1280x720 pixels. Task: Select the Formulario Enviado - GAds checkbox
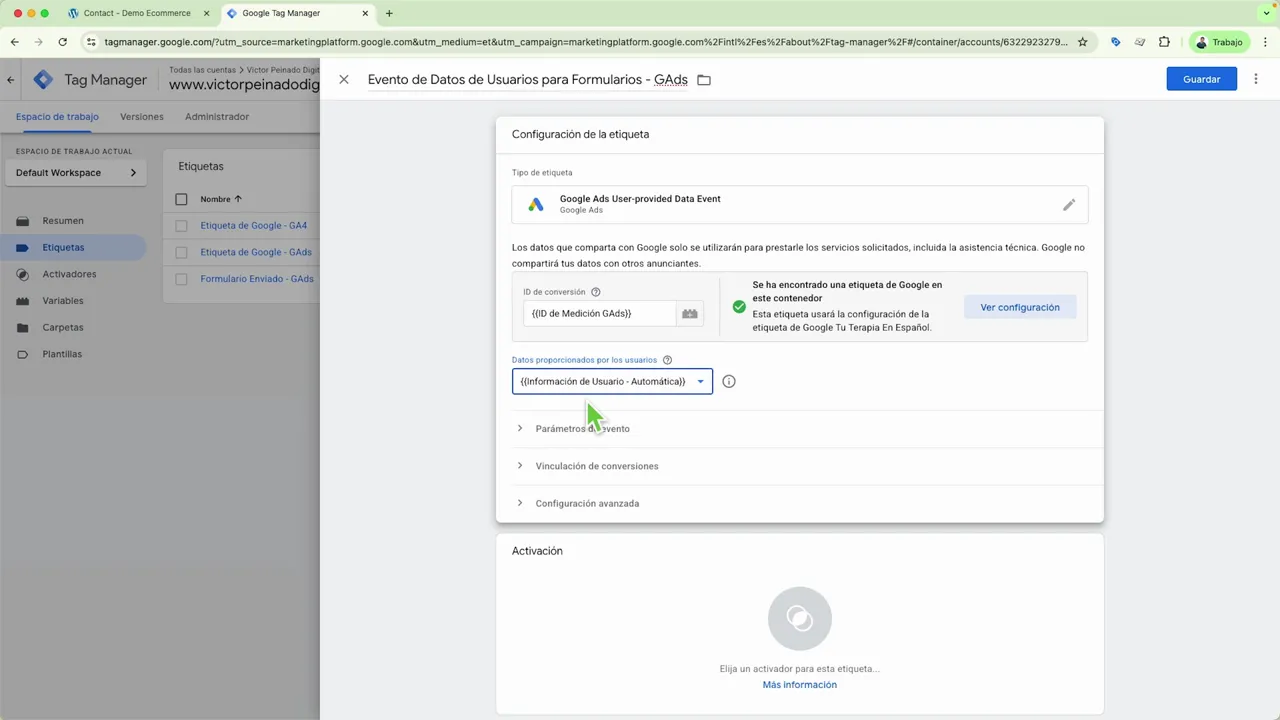pos(181,278)
